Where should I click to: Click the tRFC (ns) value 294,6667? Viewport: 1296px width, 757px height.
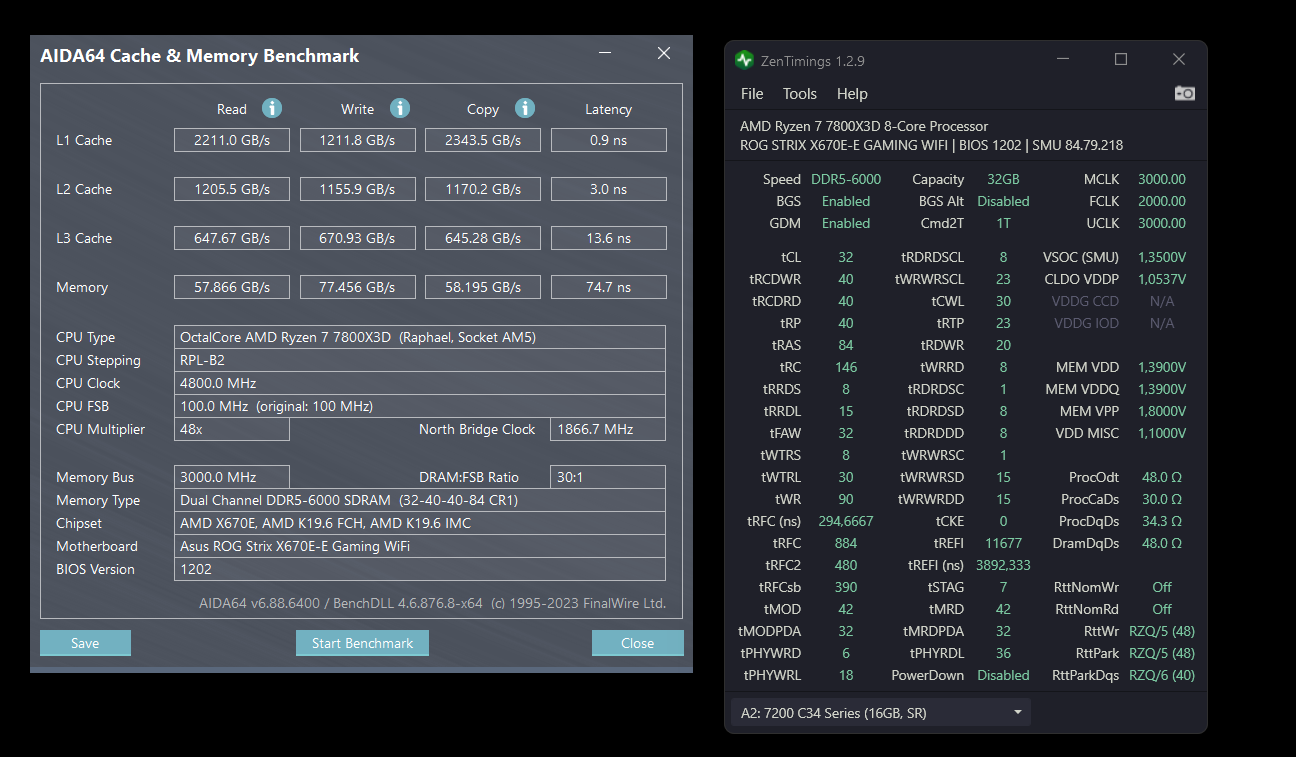pos(846,521)
